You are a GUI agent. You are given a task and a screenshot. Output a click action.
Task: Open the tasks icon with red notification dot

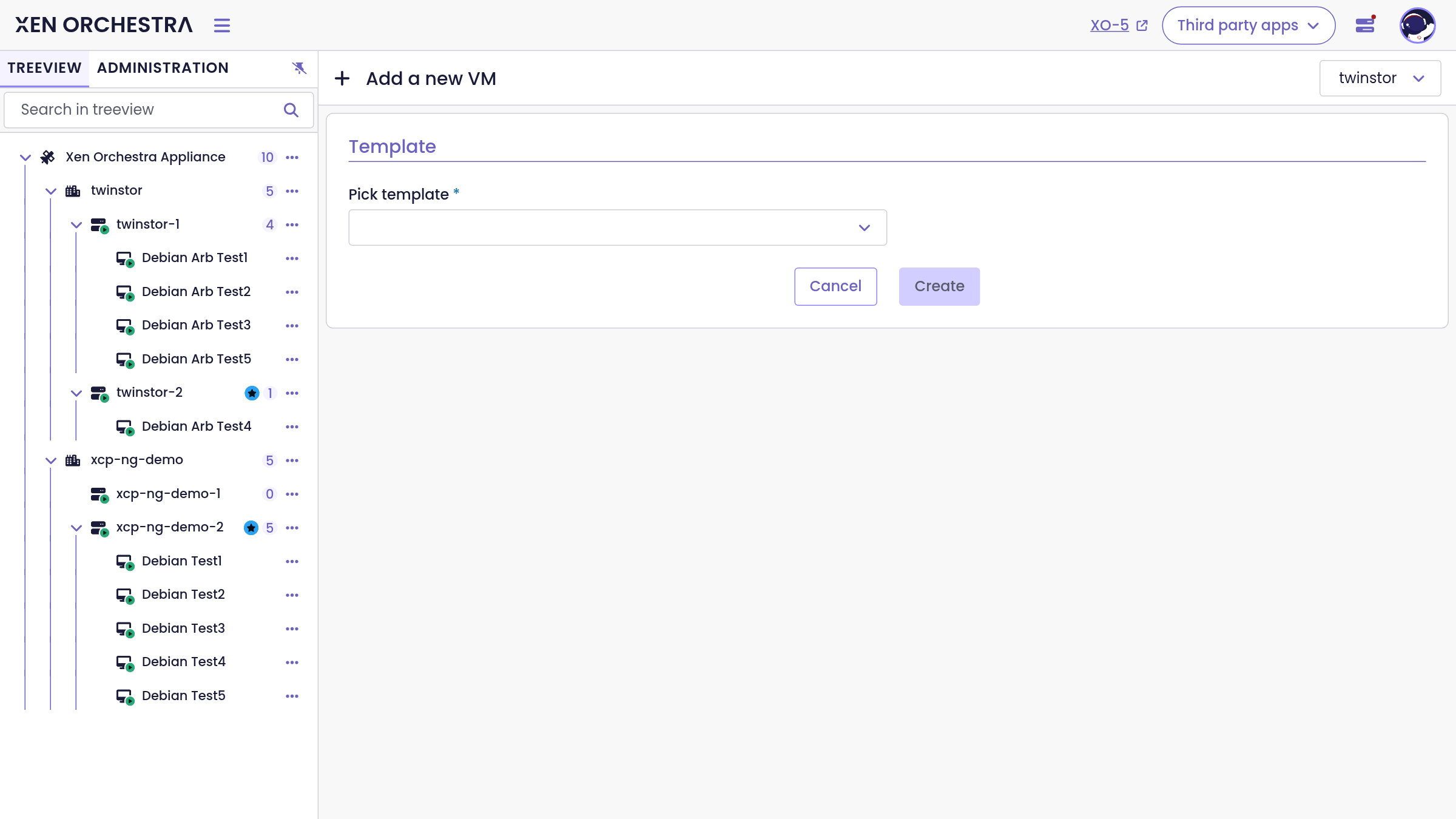tap(1365, 25)
